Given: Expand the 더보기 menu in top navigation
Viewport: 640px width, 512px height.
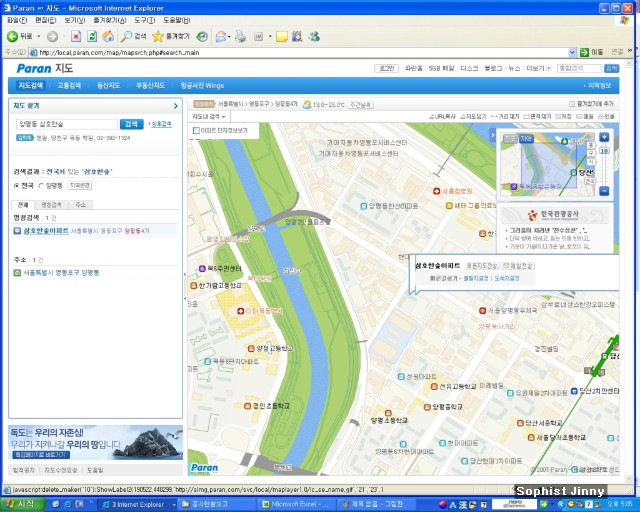Looking at the screenshot, I should coord(539,69).
